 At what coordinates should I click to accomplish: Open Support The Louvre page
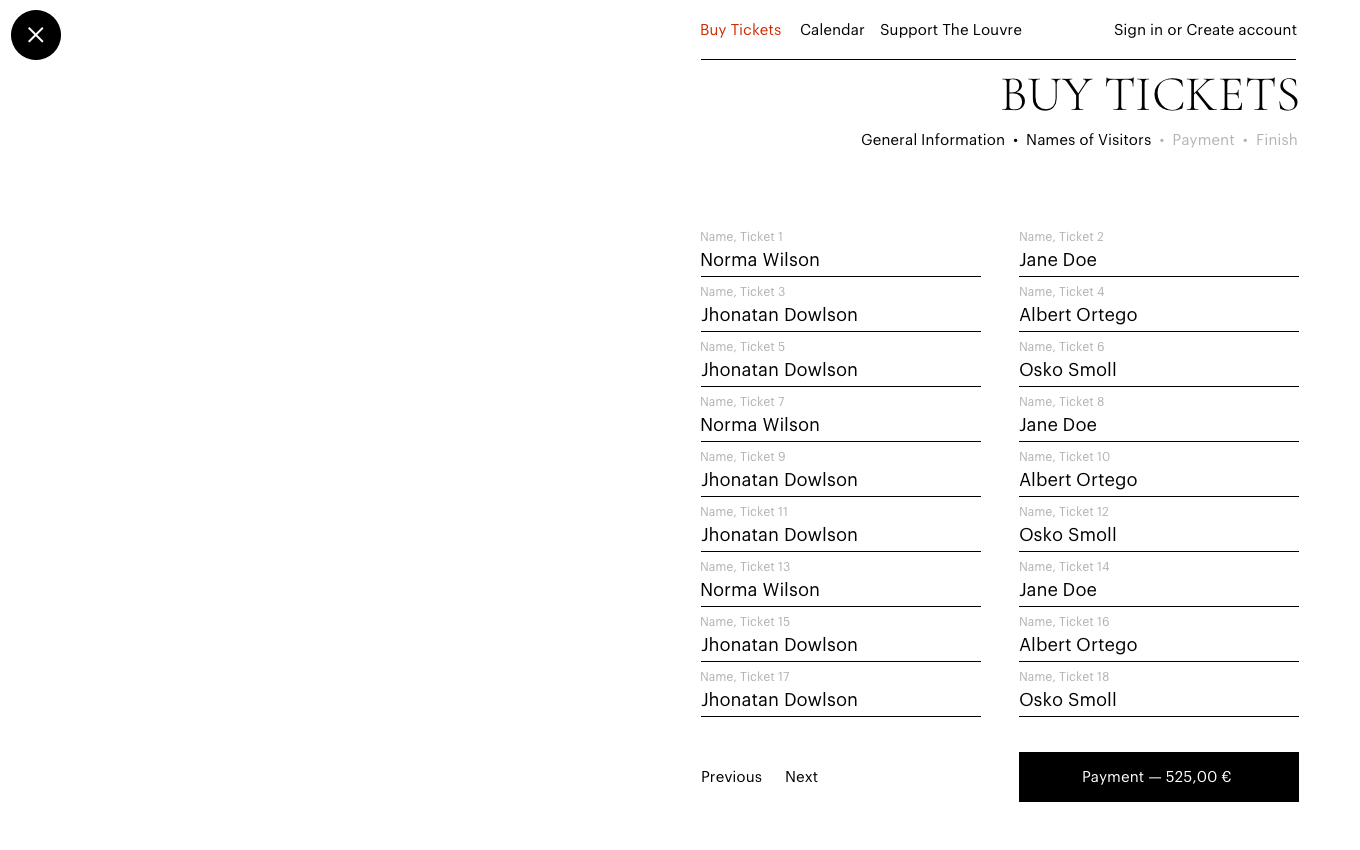[x=950, y=30]
